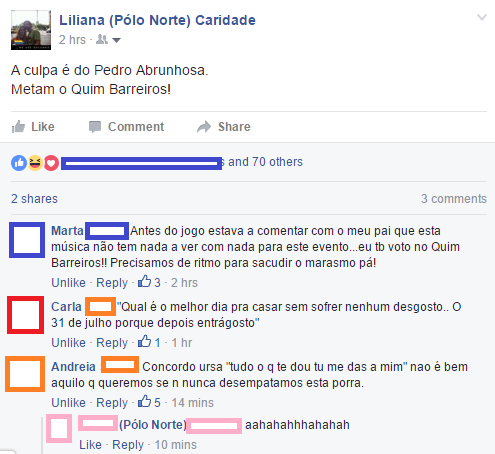The image size is (495, 454).
Task: Open the post author's profile picture
Action: point(31,30)
